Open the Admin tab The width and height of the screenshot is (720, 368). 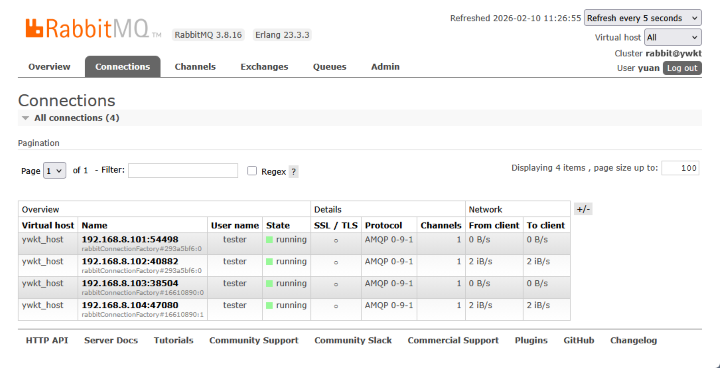(x=385, y=67)
